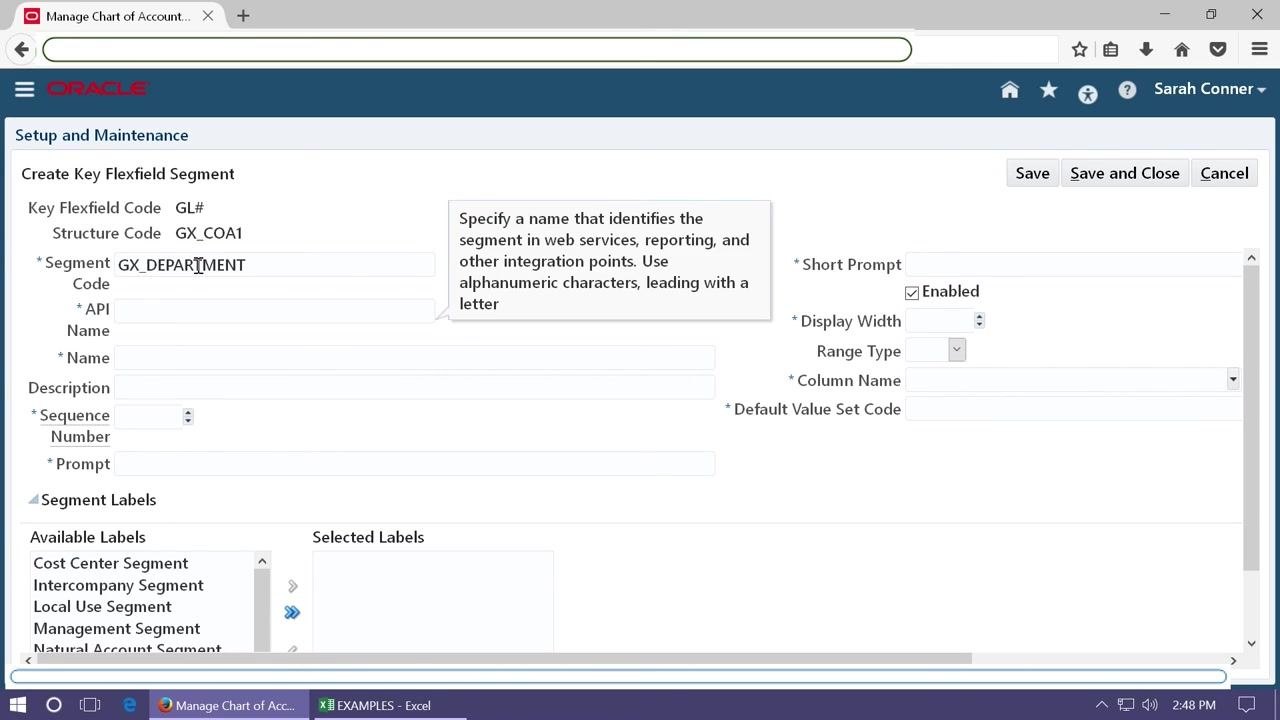The height and width of the screenshot is (720, 1280).
Task: Open the Column Name dropdown
Action: coord(1233,380)
